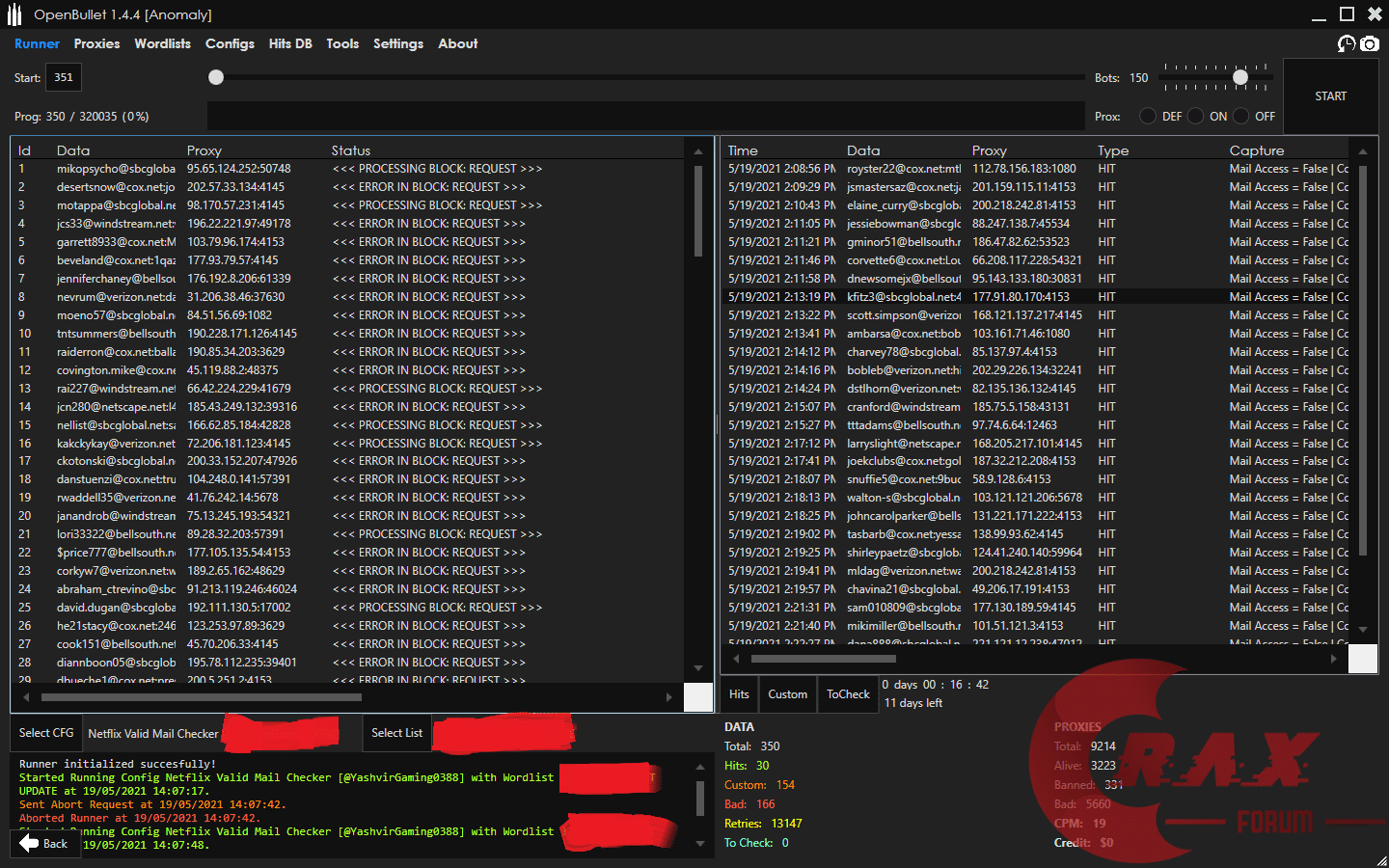Click the "Netflix Valid Mail Checker" config name
Screen dimensions: 1389x868
coord(153,734)
